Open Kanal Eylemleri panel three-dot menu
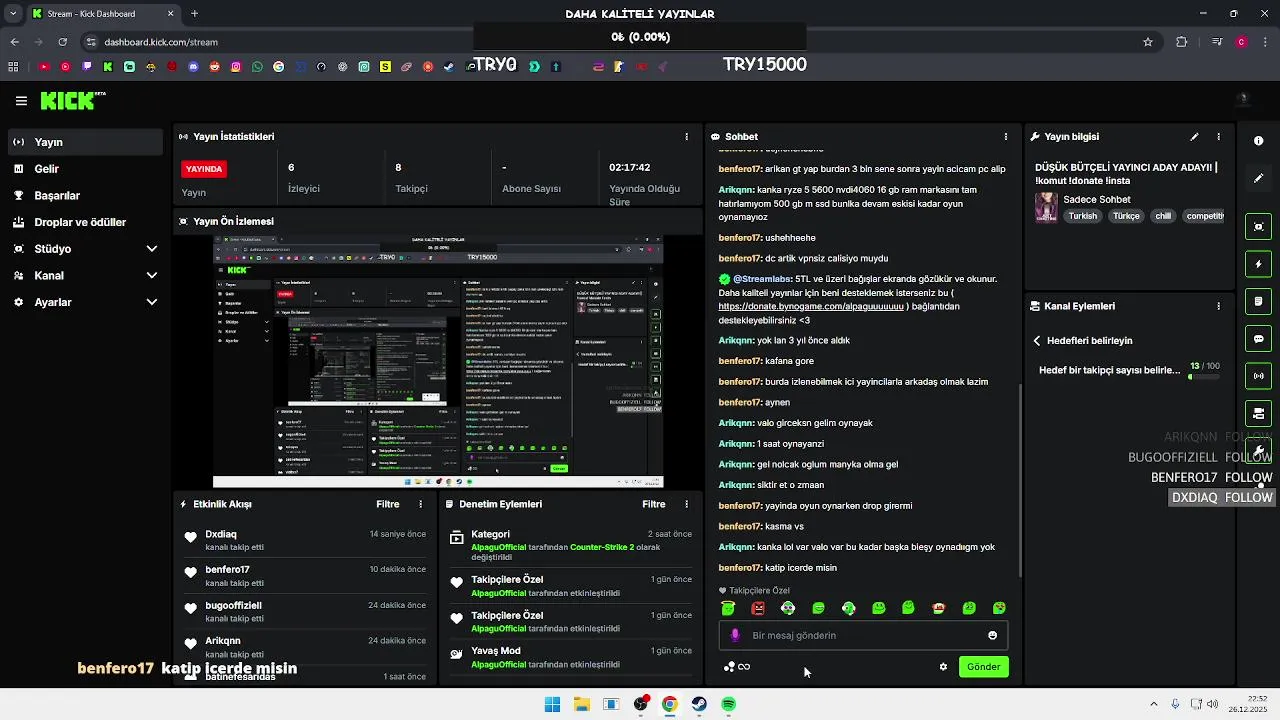1280x720 pixels. (x=1218, y=306)
